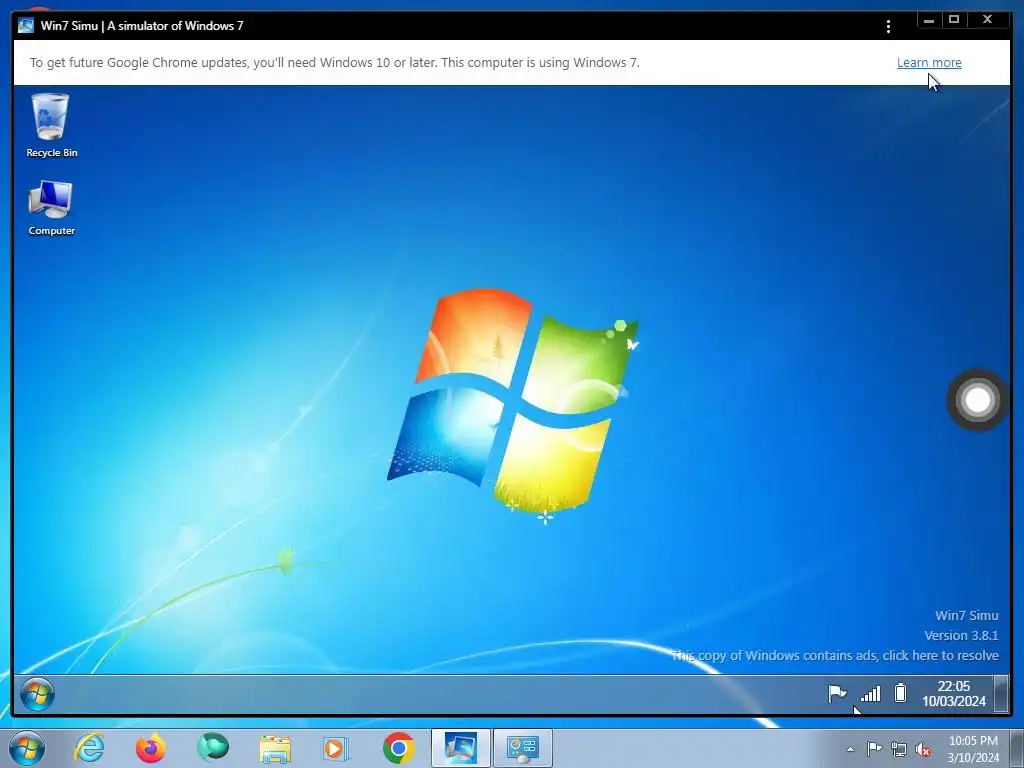Click the host tray network icon
Viewport: 1024px width, 768px height.
tap(899, 750)
